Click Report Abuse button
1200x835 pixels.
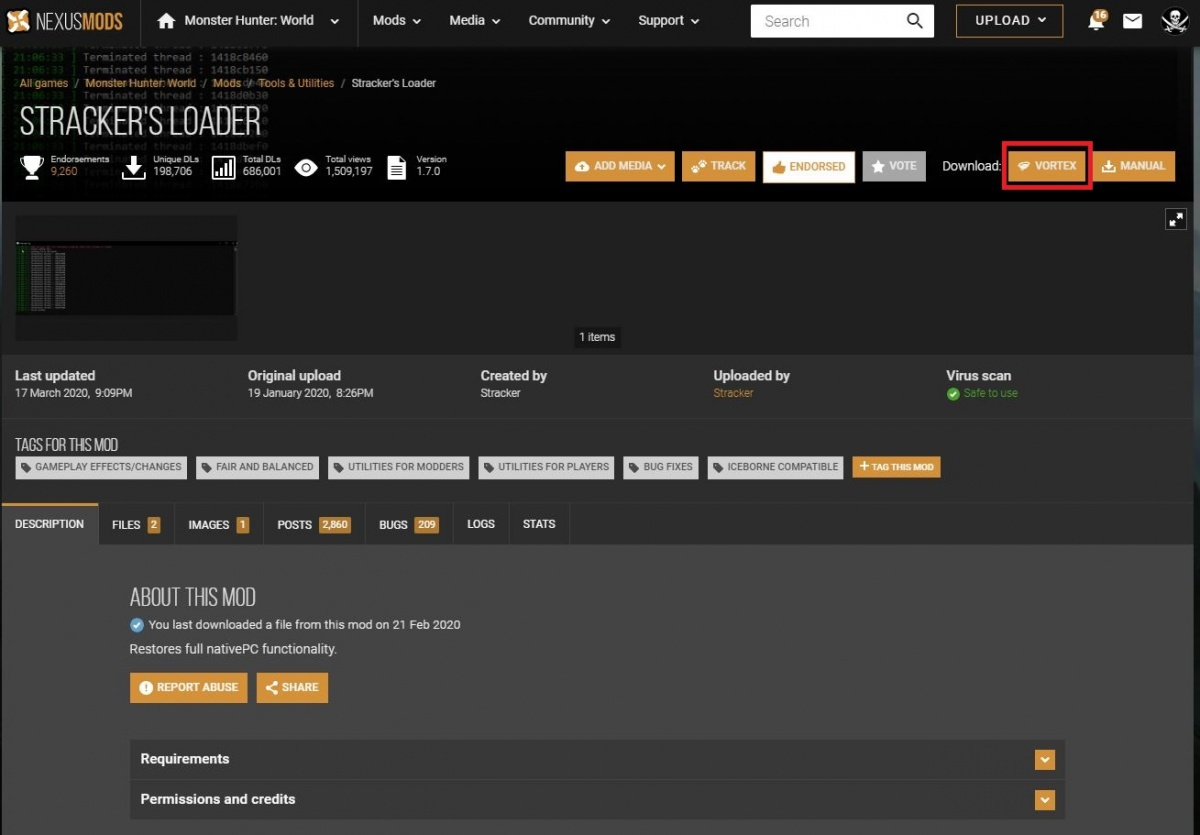click(x=188, y=688)
